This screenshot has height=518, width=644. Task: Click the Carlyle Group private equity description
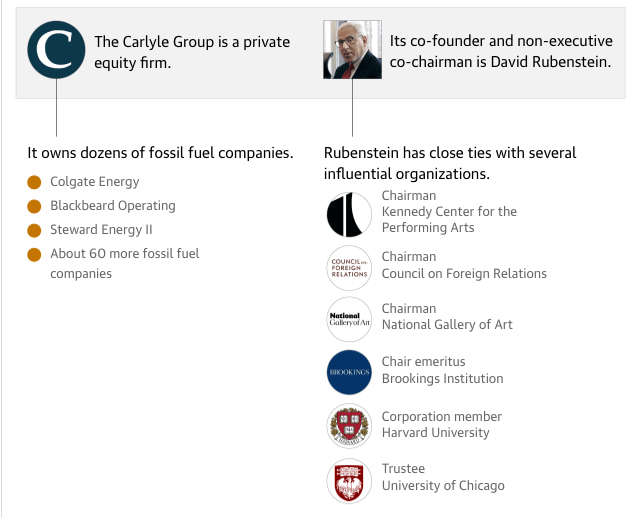tap(191, 51)
